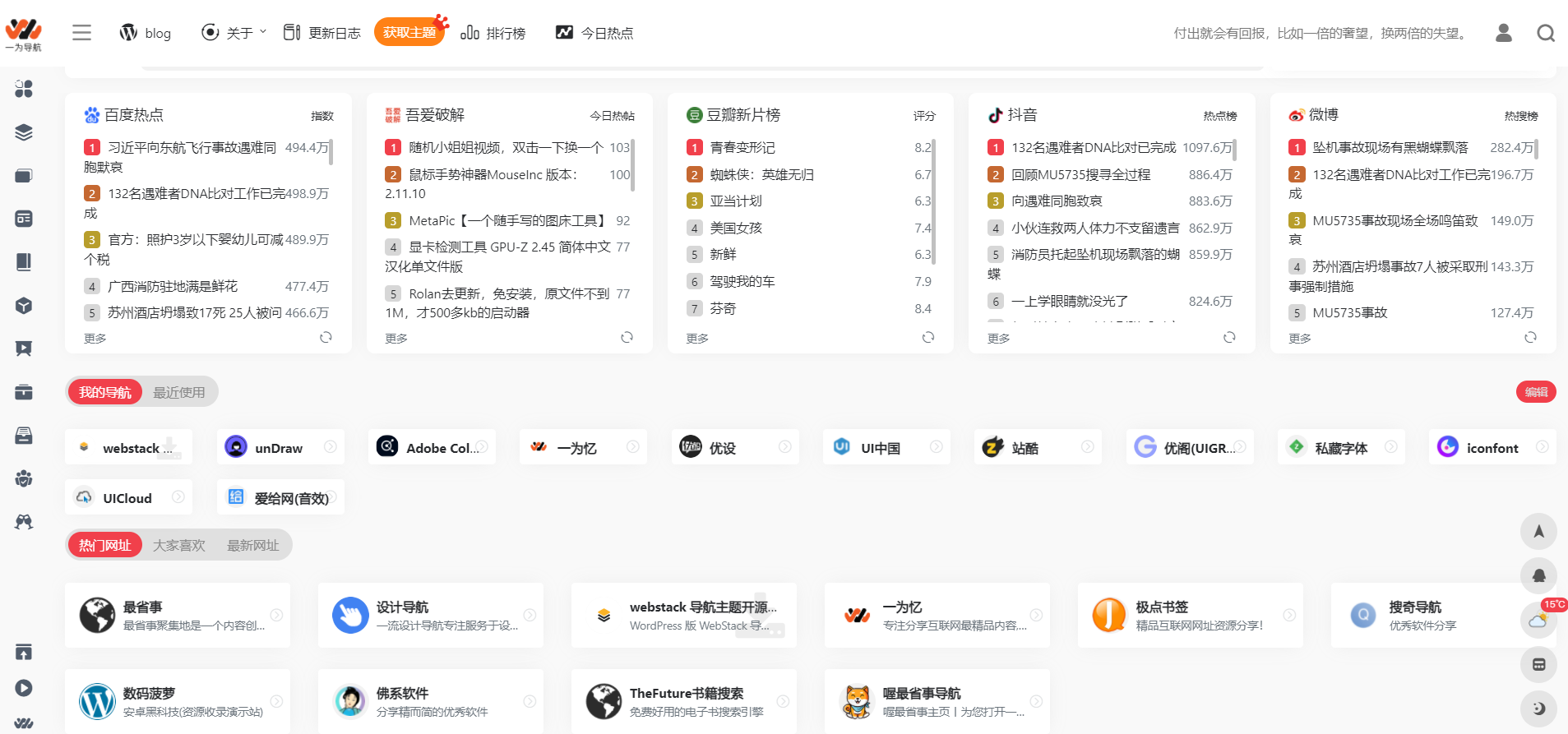Open the TheFuture书籍搜索 site card
The image size is (1568, 734).
(684, 701)
